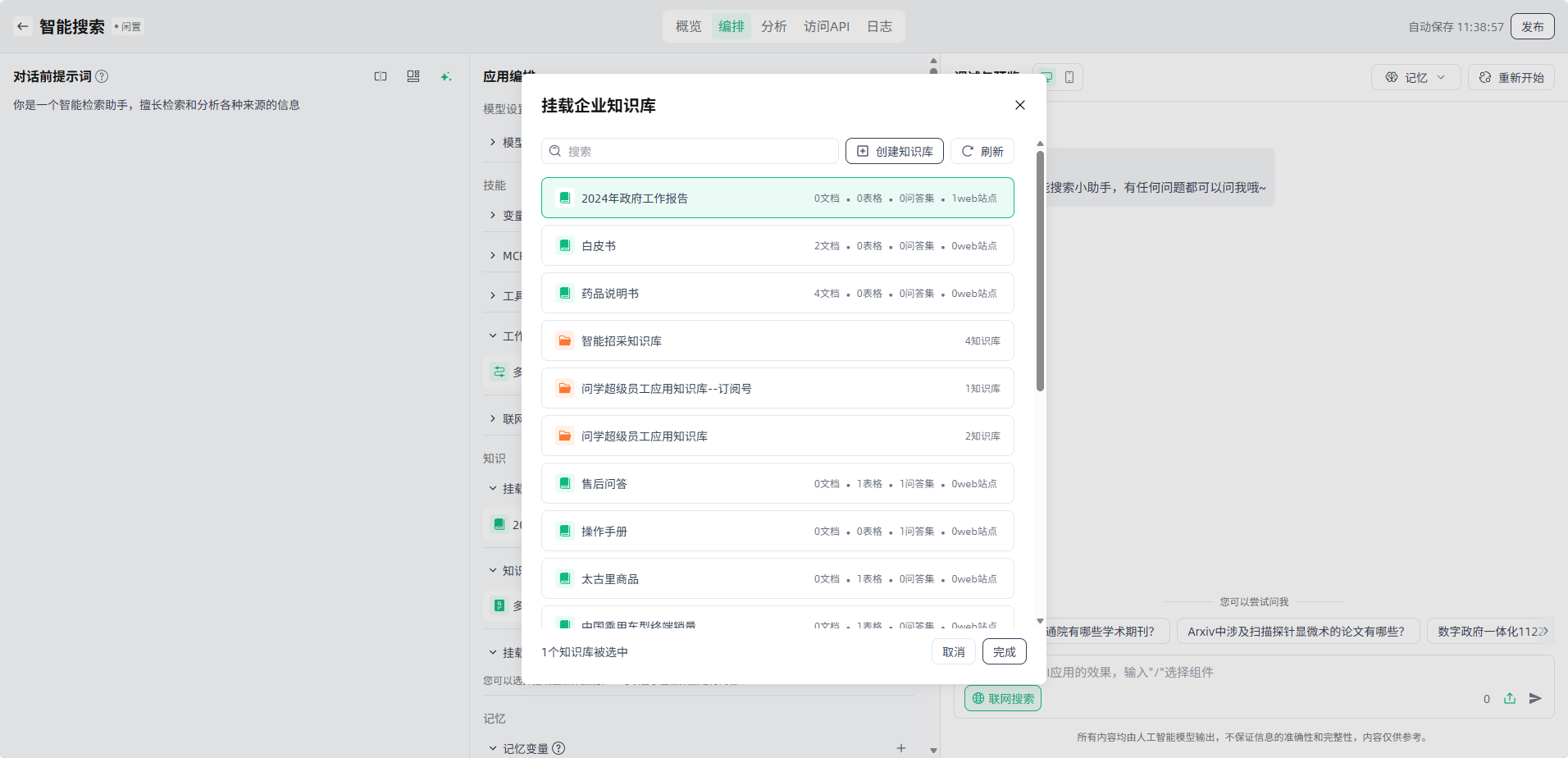
Task: Expand the 智能招采知识库 folder
Action: [777, 340]
